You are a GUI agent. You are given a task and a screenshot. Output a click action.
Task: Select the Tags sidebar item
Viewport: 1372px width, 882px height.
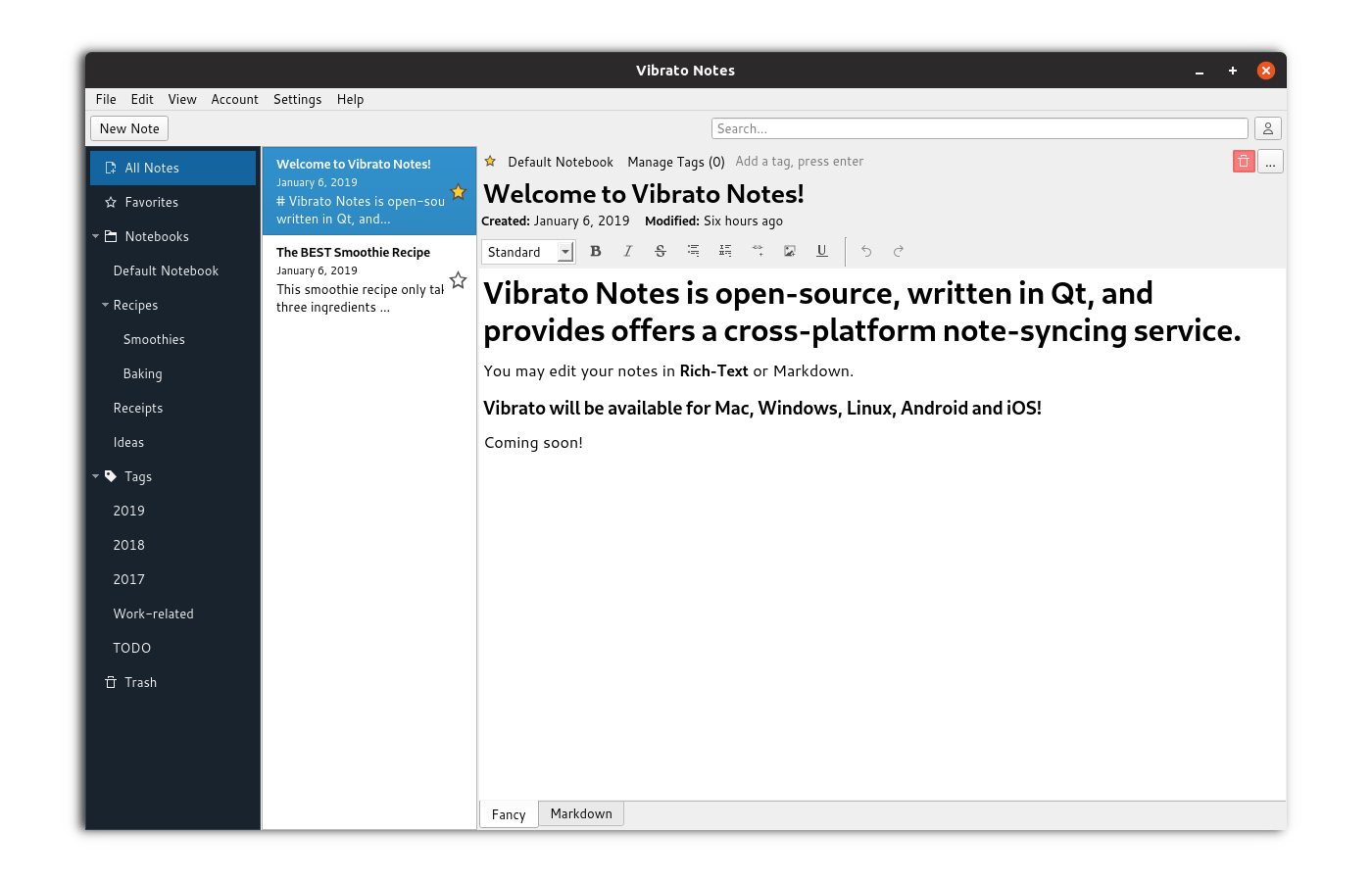(x=138, y=476)
